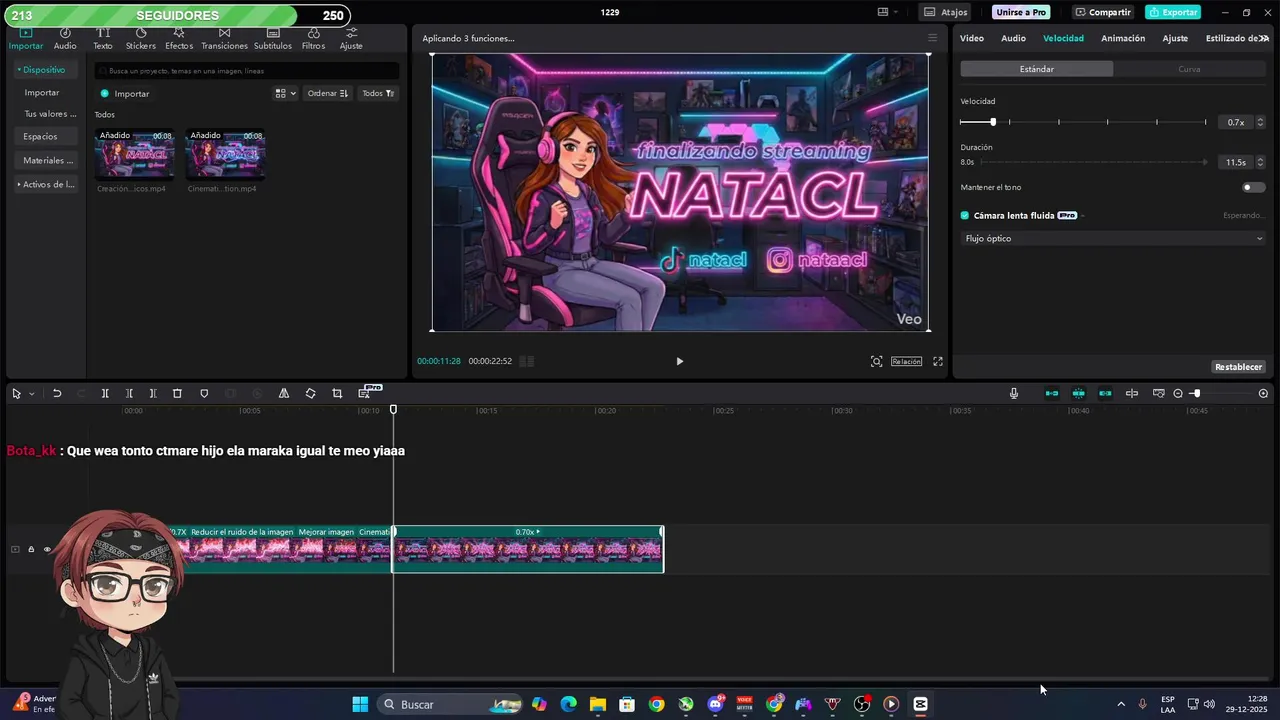1280x720 pixels.
Task: Open the Efectos media tab
Action: (x=179, y=39)
